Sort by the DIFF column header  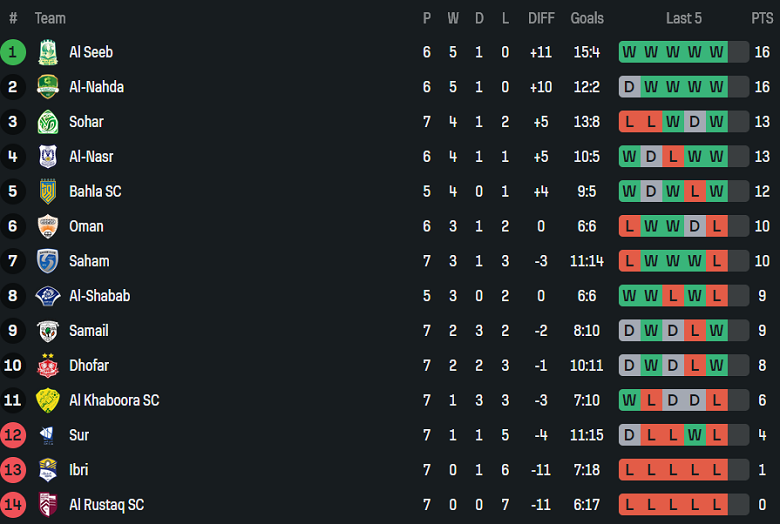[541, 18]
